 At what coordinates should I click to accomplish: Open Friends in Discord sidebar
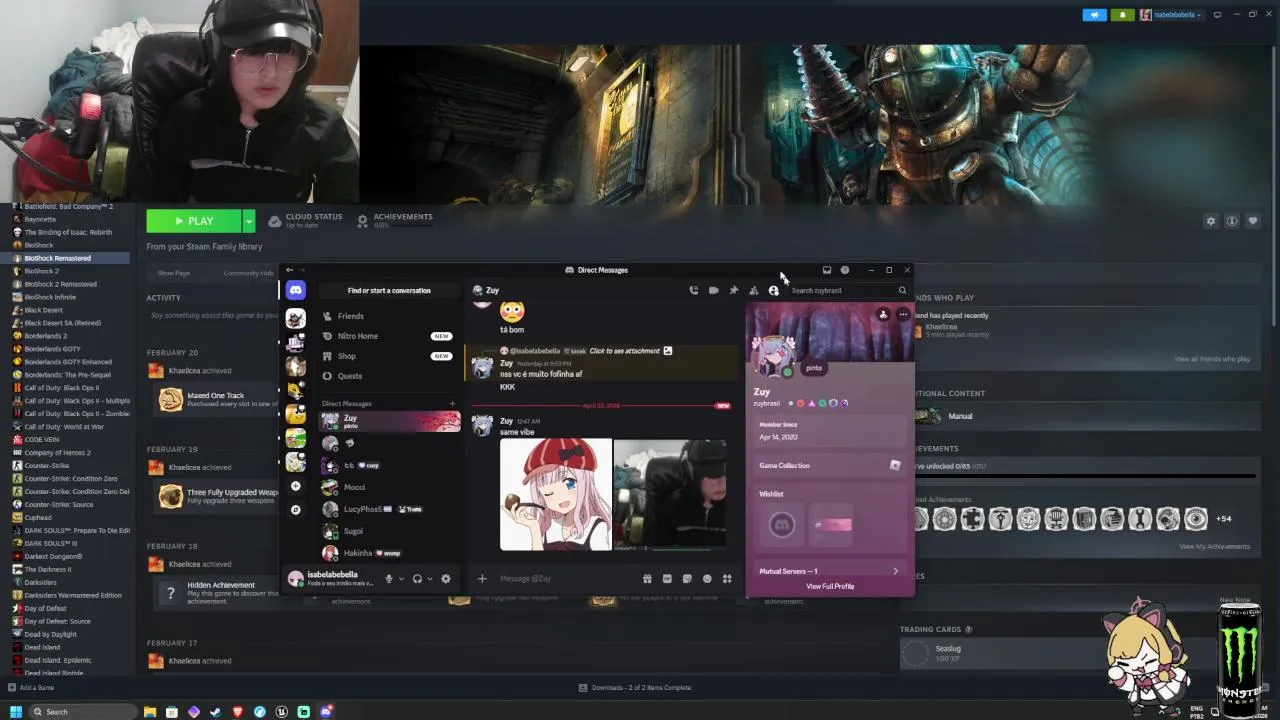pyautogui.click(x=388, y=316)
